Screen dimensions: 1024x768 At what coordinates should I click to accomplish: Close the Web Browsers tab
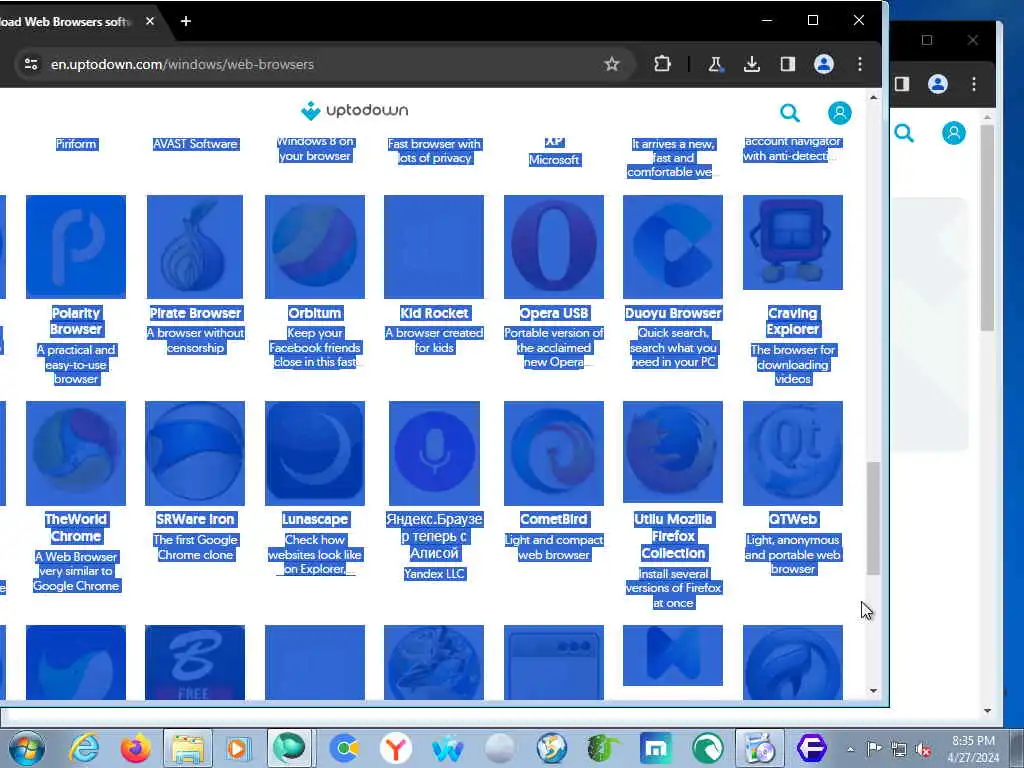click(150, 22)
